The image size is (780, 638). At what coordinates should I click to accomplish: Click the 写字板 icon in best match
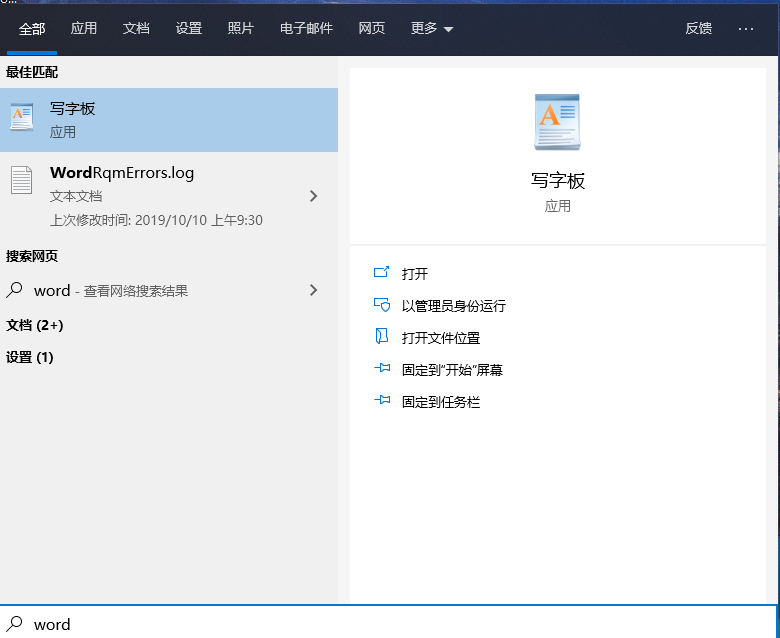click(22, 117)
